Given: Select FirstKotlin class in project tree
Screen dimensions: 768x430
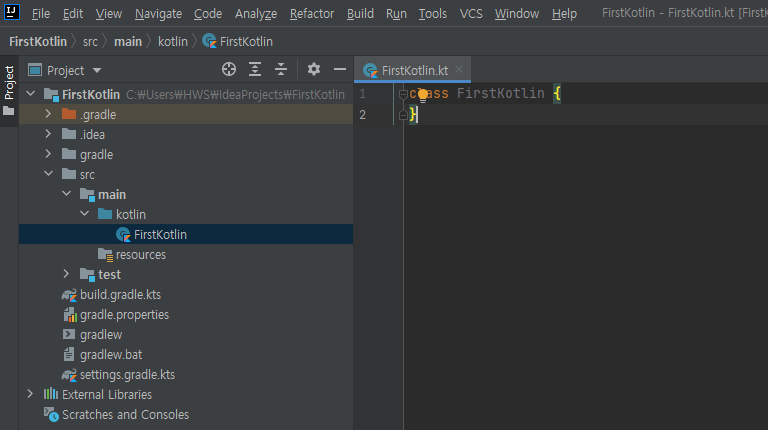Looking at the screenshot, I should click(x=186, y=235).
